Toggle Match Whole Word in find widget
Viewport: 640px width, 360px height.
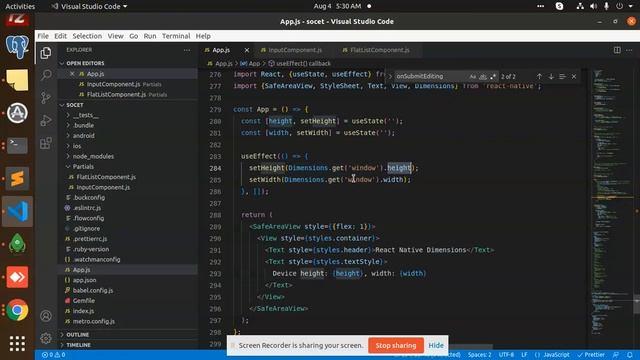(483, 76)
